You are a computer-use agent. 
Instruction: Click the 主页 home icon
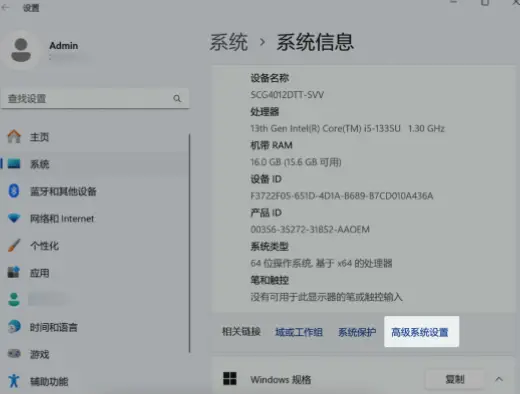[14, 137]
